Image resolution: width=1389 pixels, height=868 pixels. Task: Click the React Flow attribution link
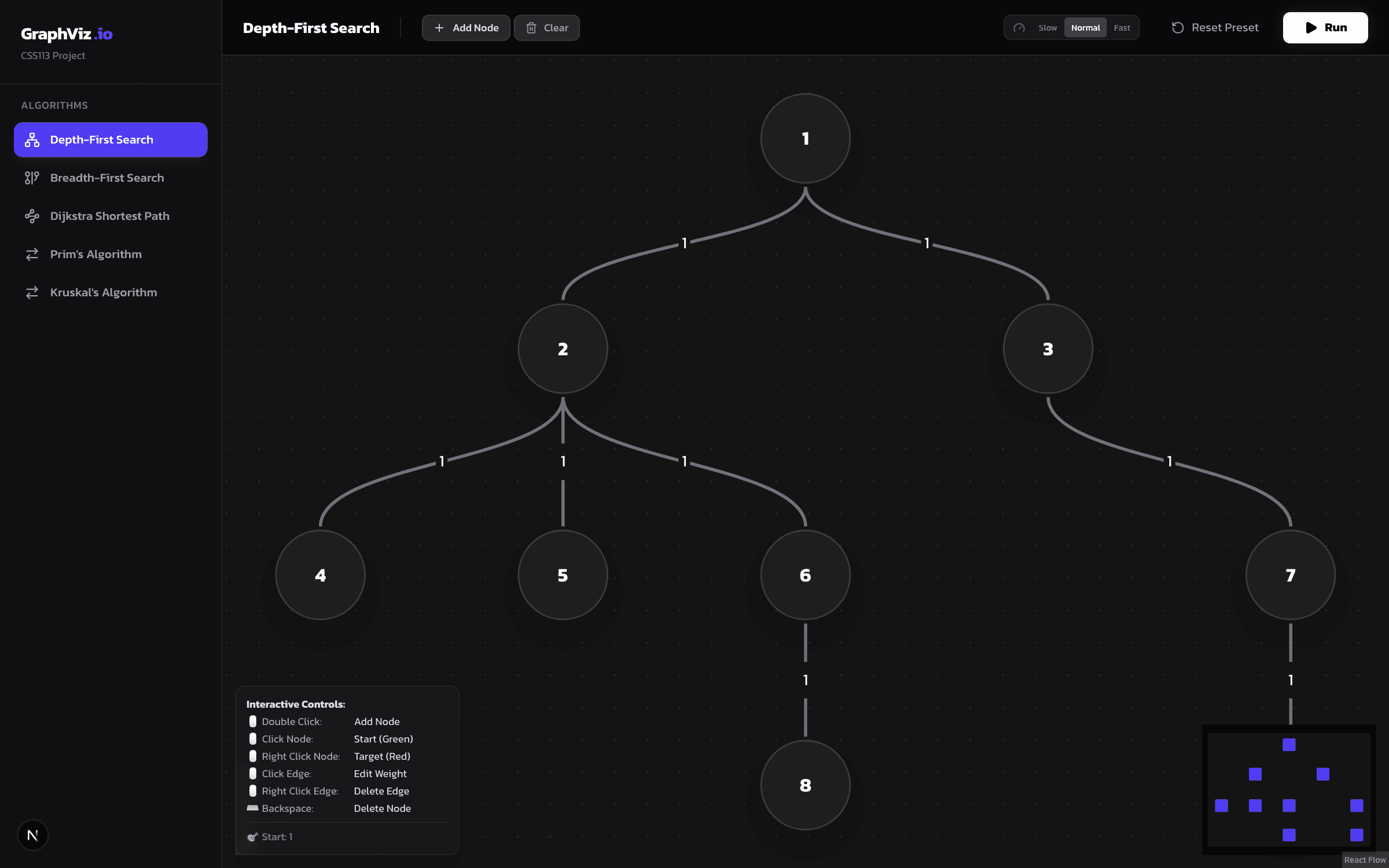(x=1366, y=860)
